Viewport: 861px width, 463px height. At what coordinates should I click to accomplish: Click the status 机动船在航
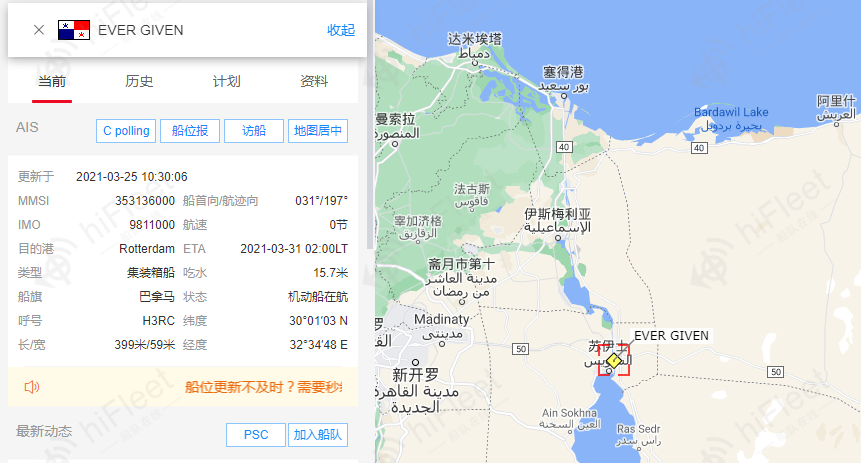[318, 297]
